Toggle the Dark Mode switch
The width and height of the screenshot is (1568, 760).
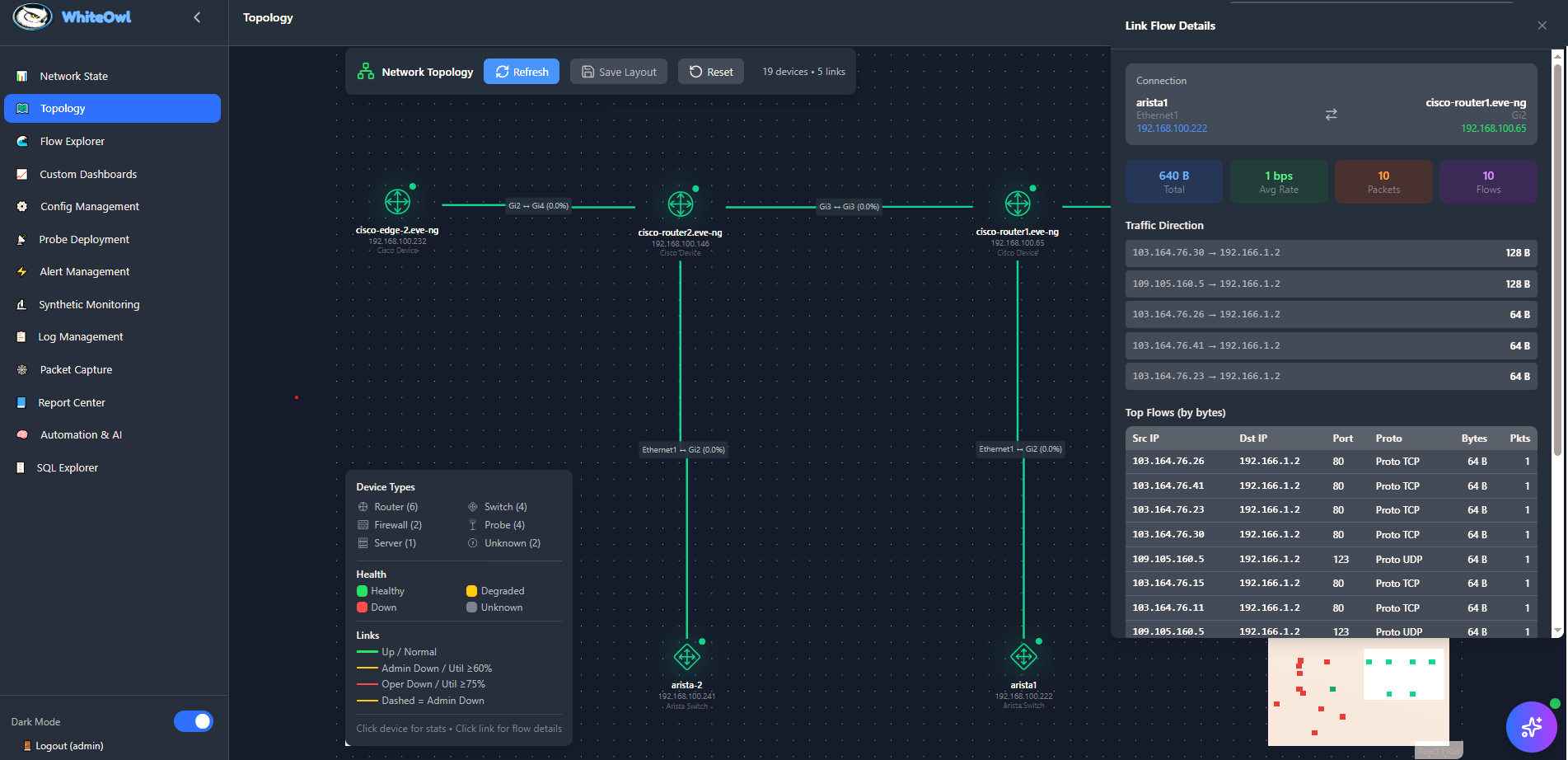pyautogui.click(x=194, y=721)
